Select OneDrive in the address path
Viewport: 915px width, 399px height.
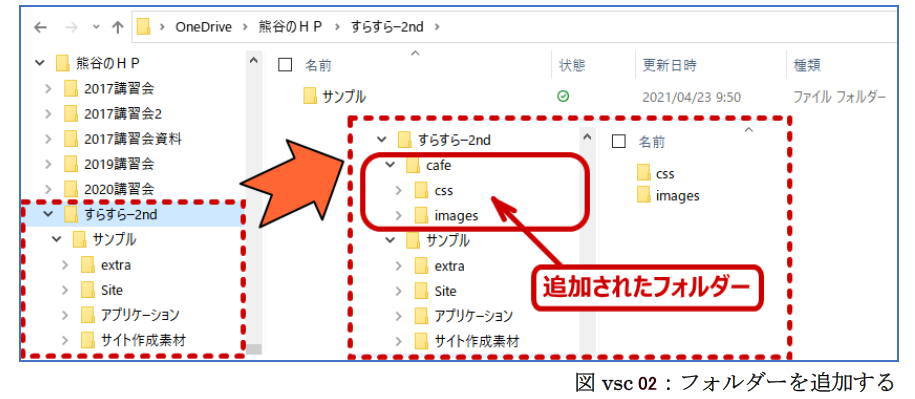point(204,27)
